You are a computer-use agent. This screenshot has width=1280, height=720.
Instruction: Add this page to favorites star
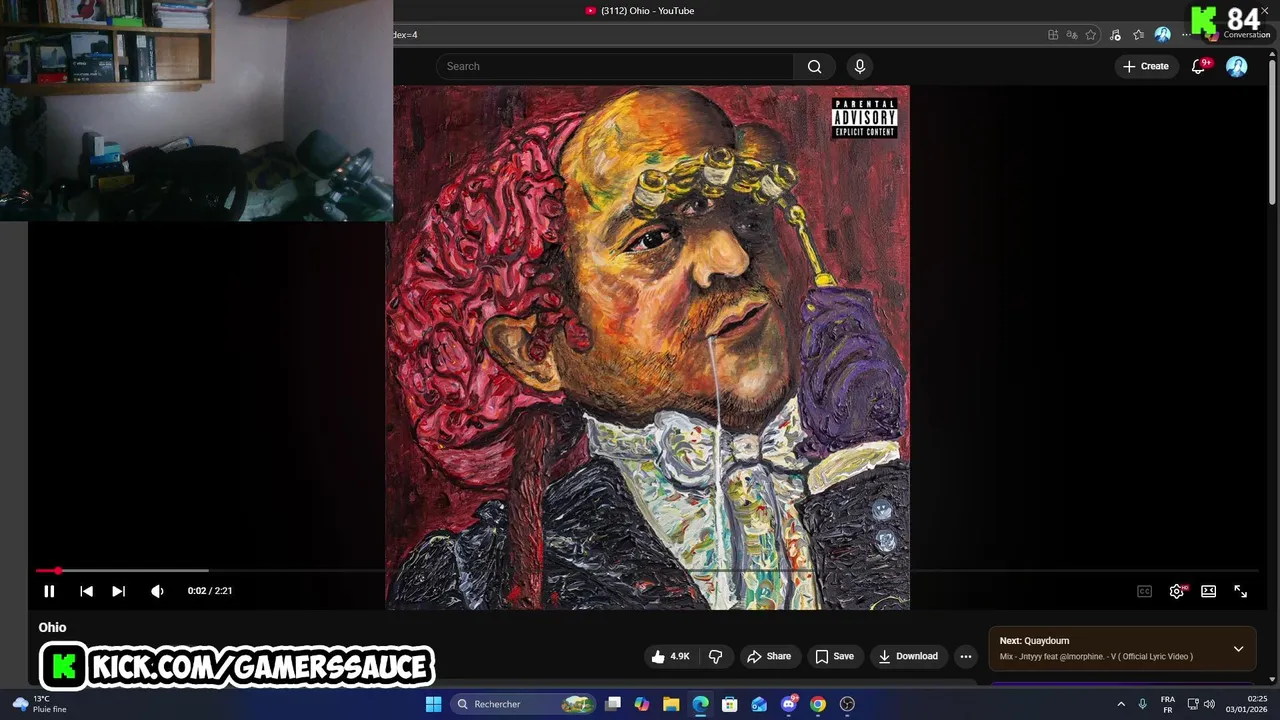point(1091,35)
